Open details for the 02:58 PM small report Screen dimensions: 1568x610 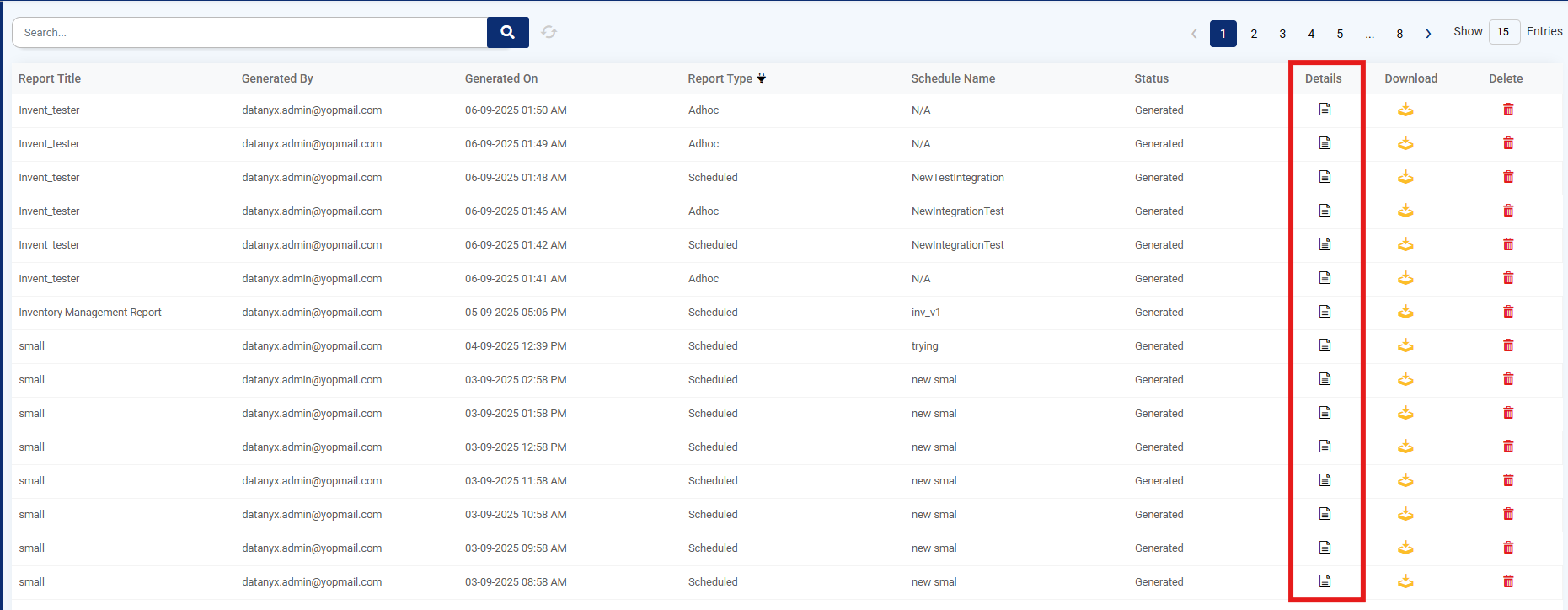point(1325,379)
